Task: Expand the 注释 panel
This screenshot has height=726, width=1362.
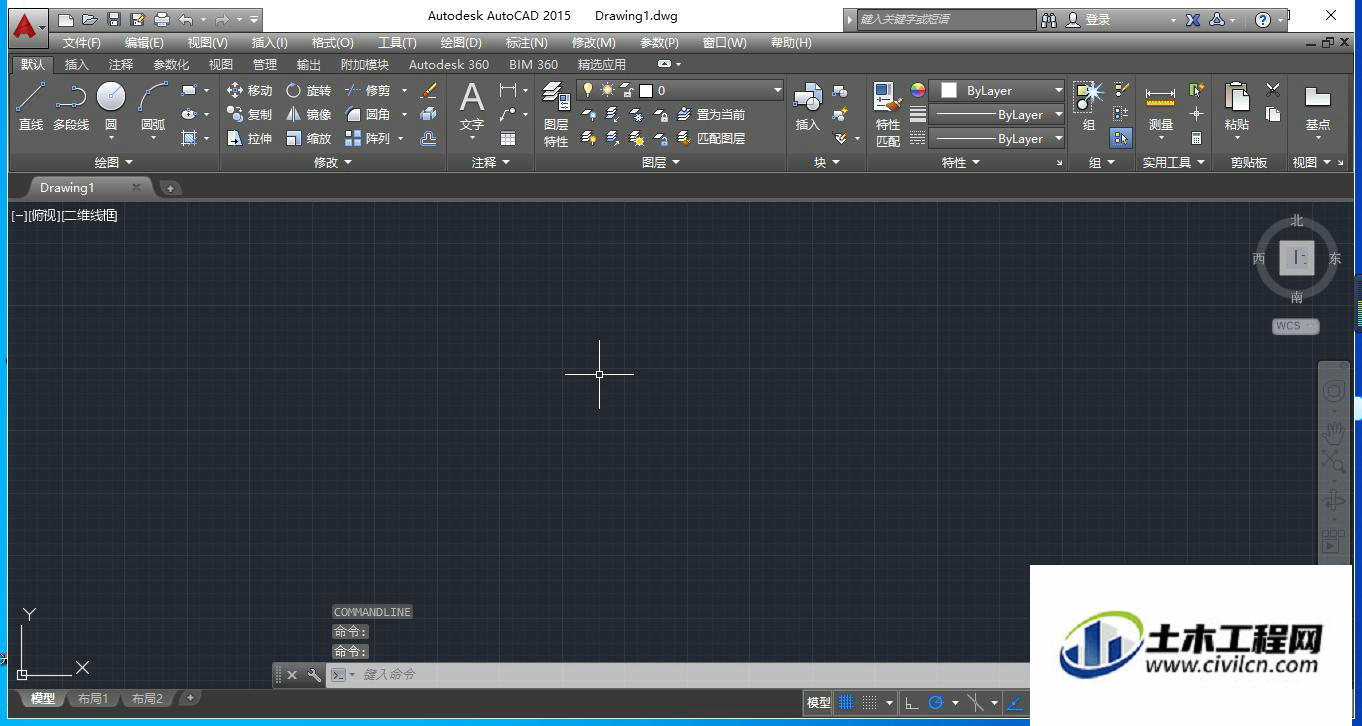Action: 491,162
